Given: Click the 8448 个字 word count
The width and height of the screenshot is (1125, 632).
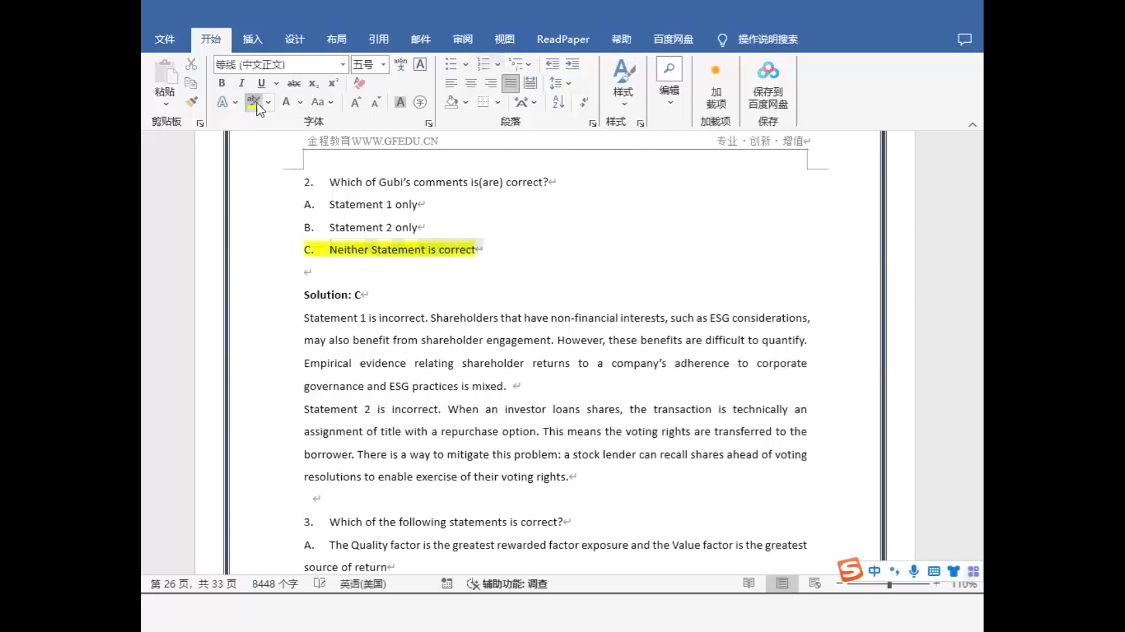Looking at the screenshot, I should pyautogui.click(x=275, y=584).
